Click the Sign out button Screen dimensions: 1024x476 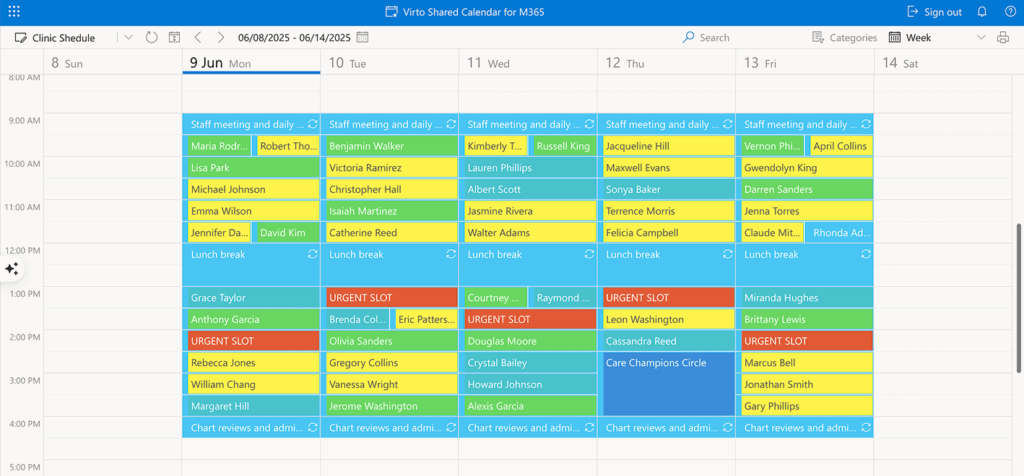(935, 12)
